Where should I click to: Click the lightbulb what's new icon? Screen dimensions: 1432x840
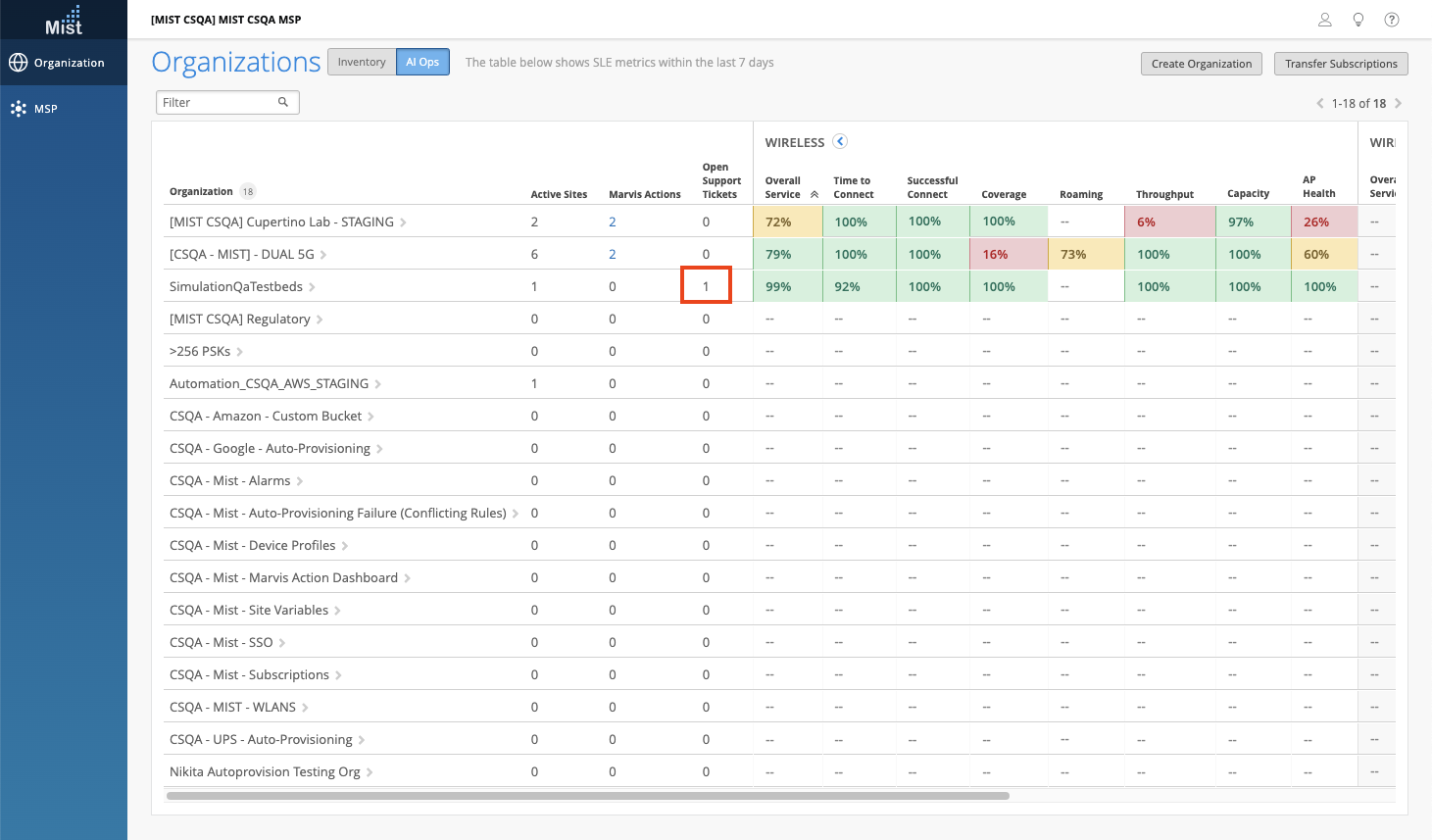pyautogui.click(x=1358, y=20)
